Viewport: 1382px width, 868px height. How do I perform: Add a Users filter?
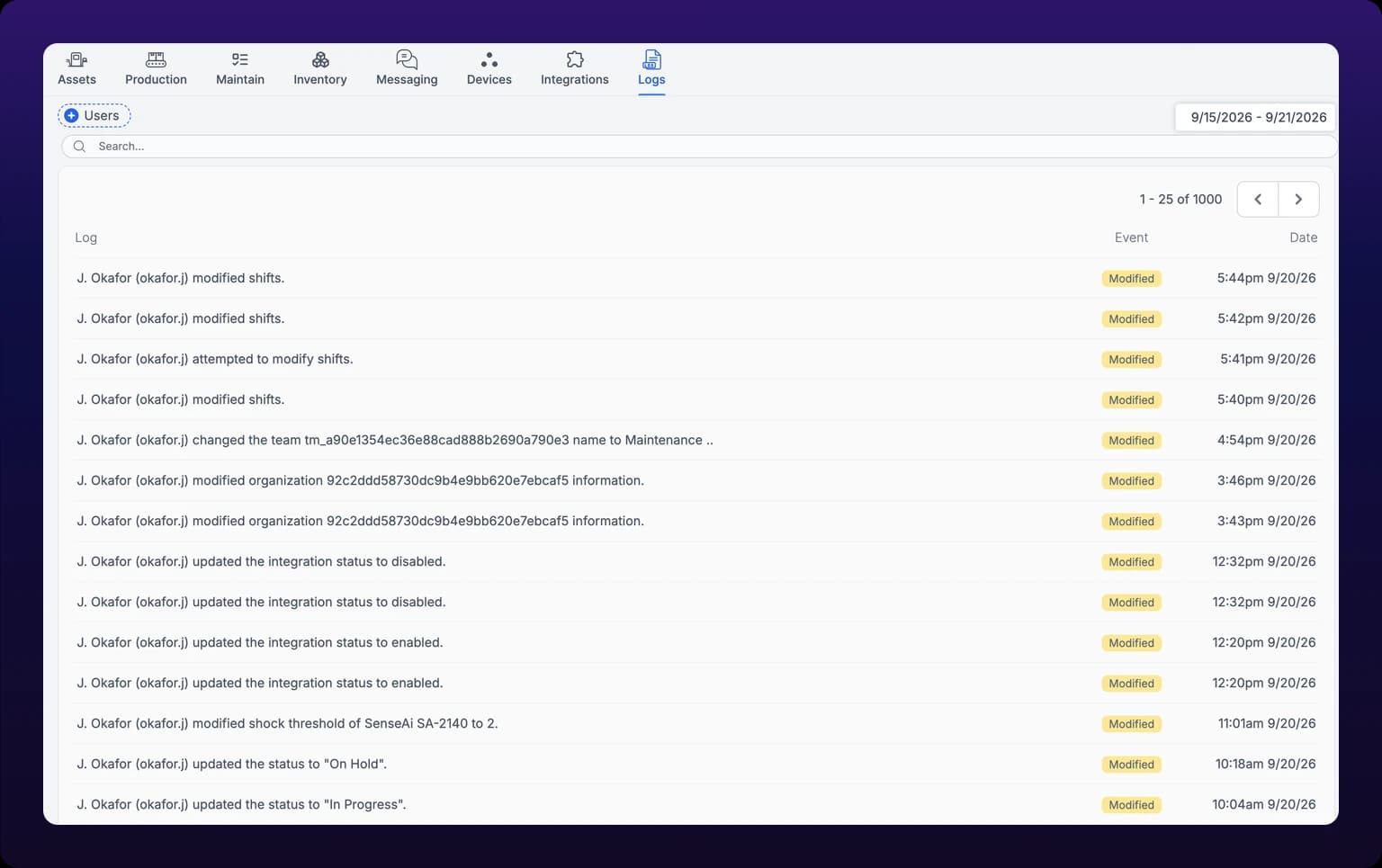(94, 115)
